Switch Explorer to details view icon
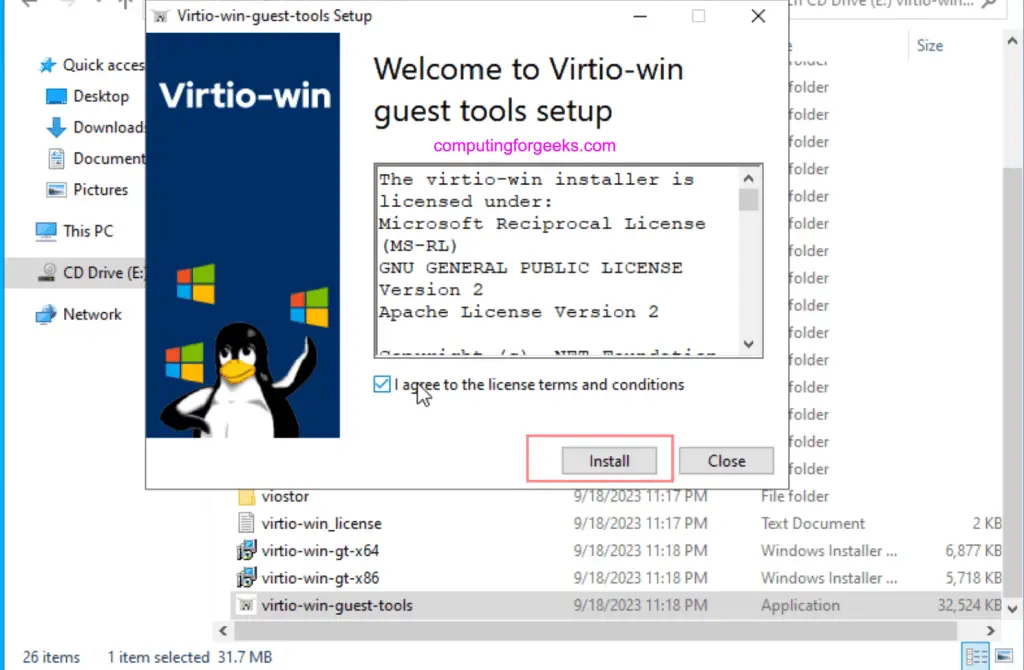Screen dimensions: 1024x670 point(976,656)
